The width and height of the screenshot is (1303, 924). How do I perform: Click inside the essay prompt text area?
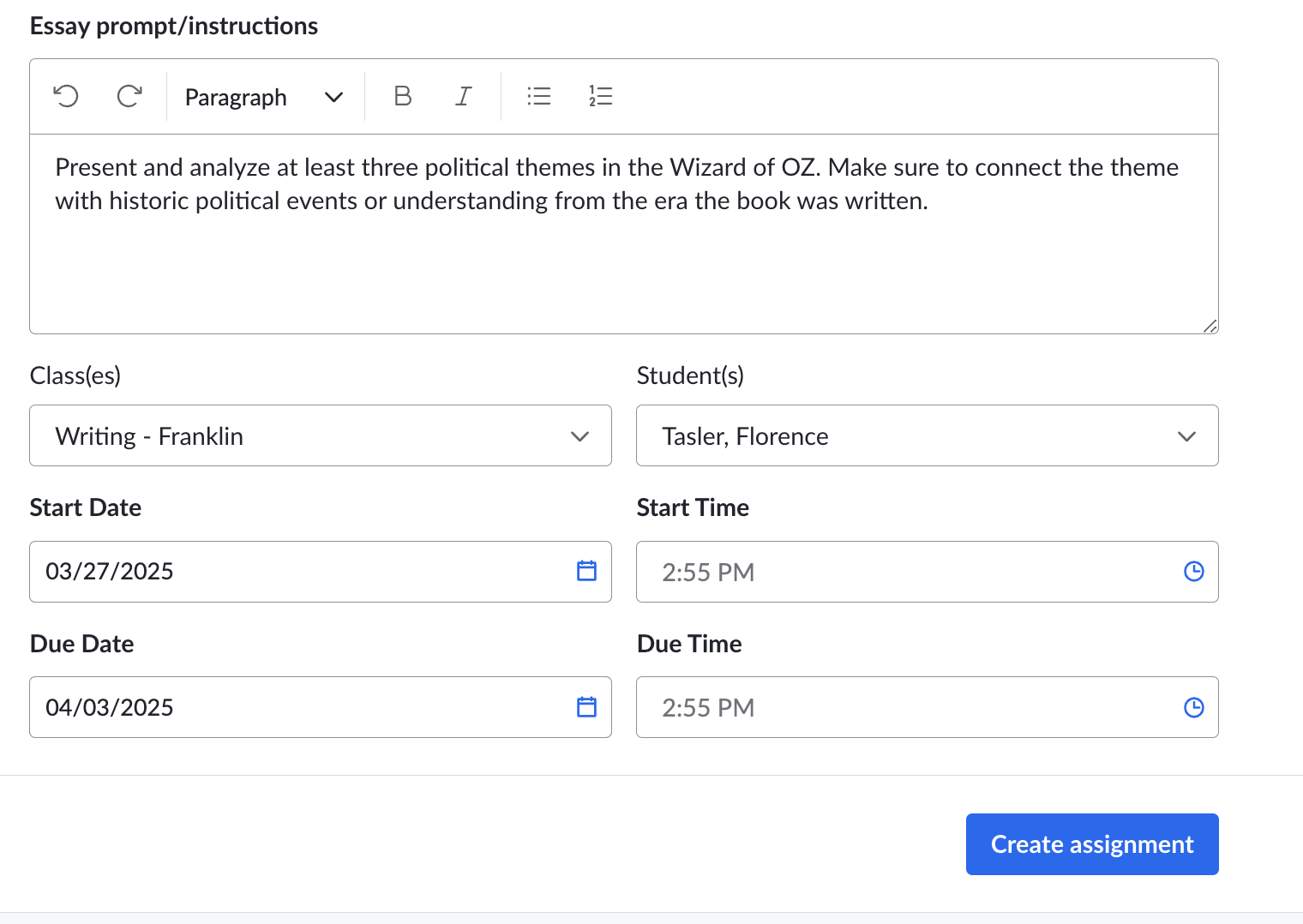[x=624, y=234]
